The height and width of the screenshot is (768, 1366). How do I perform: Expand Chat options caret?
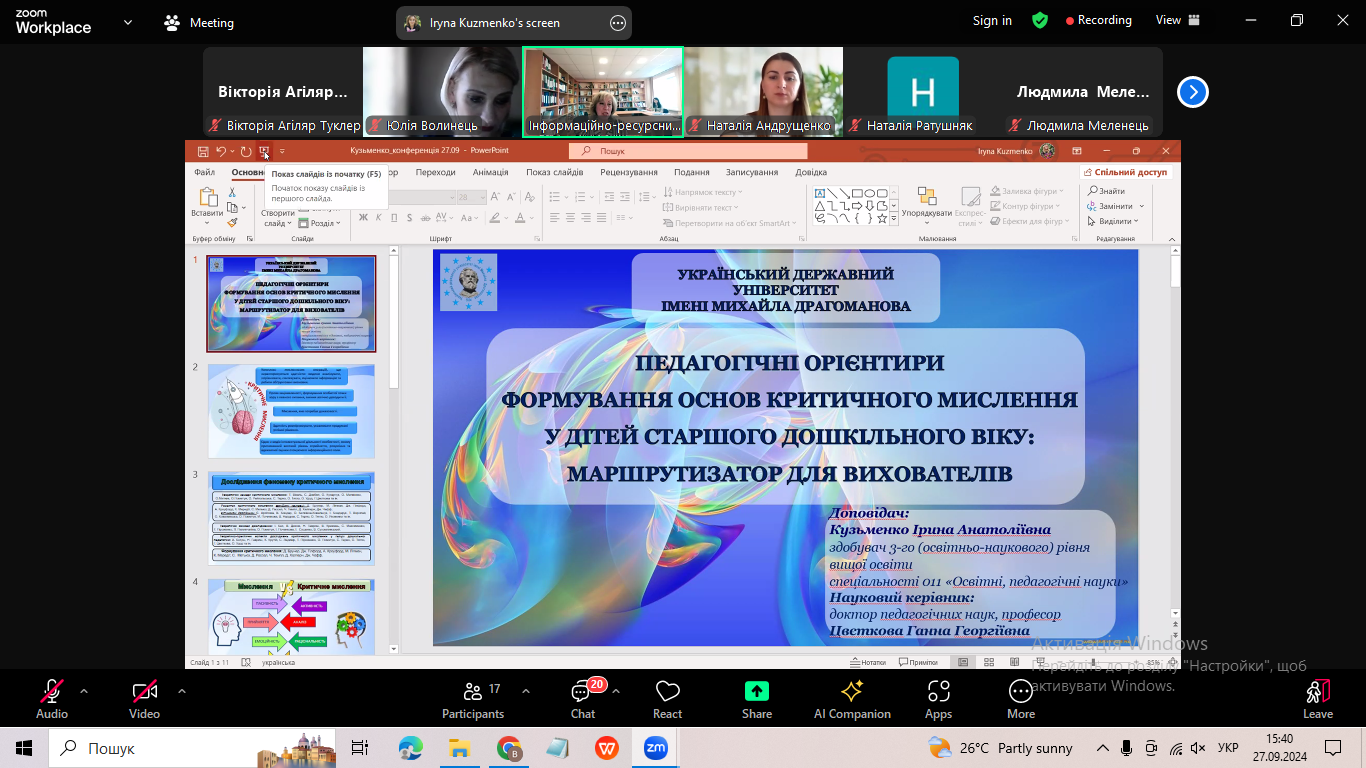coord(615,691)
